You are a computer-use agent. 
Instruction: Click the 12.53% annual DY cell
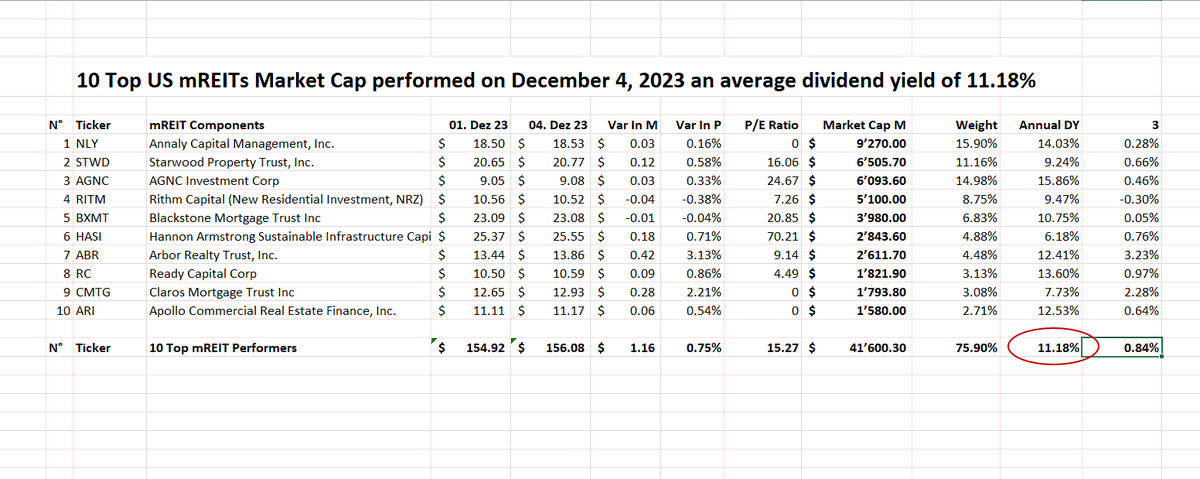[1061, 311]
